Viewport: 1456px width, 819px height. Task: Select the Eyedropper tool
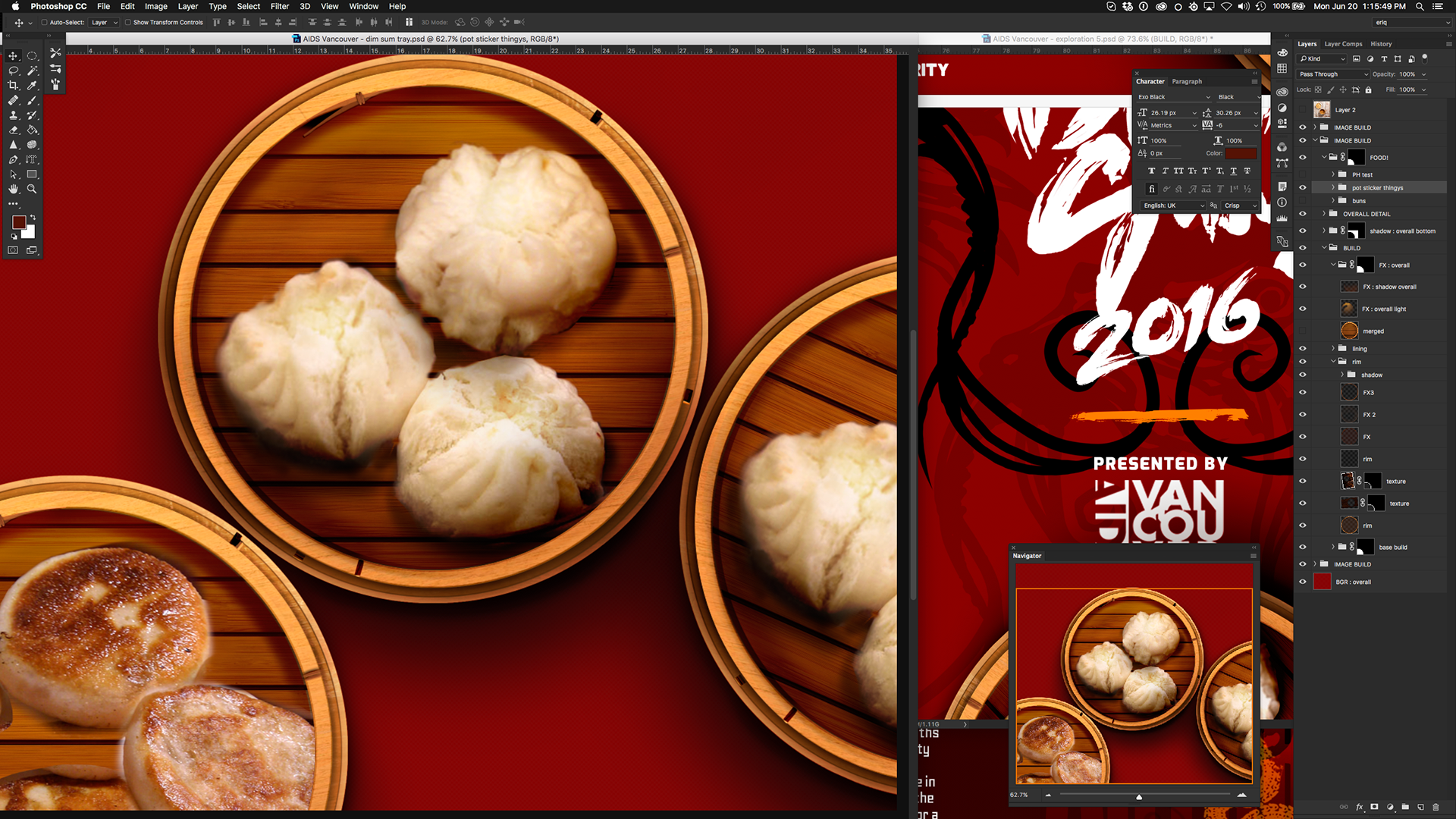point(32,86)
